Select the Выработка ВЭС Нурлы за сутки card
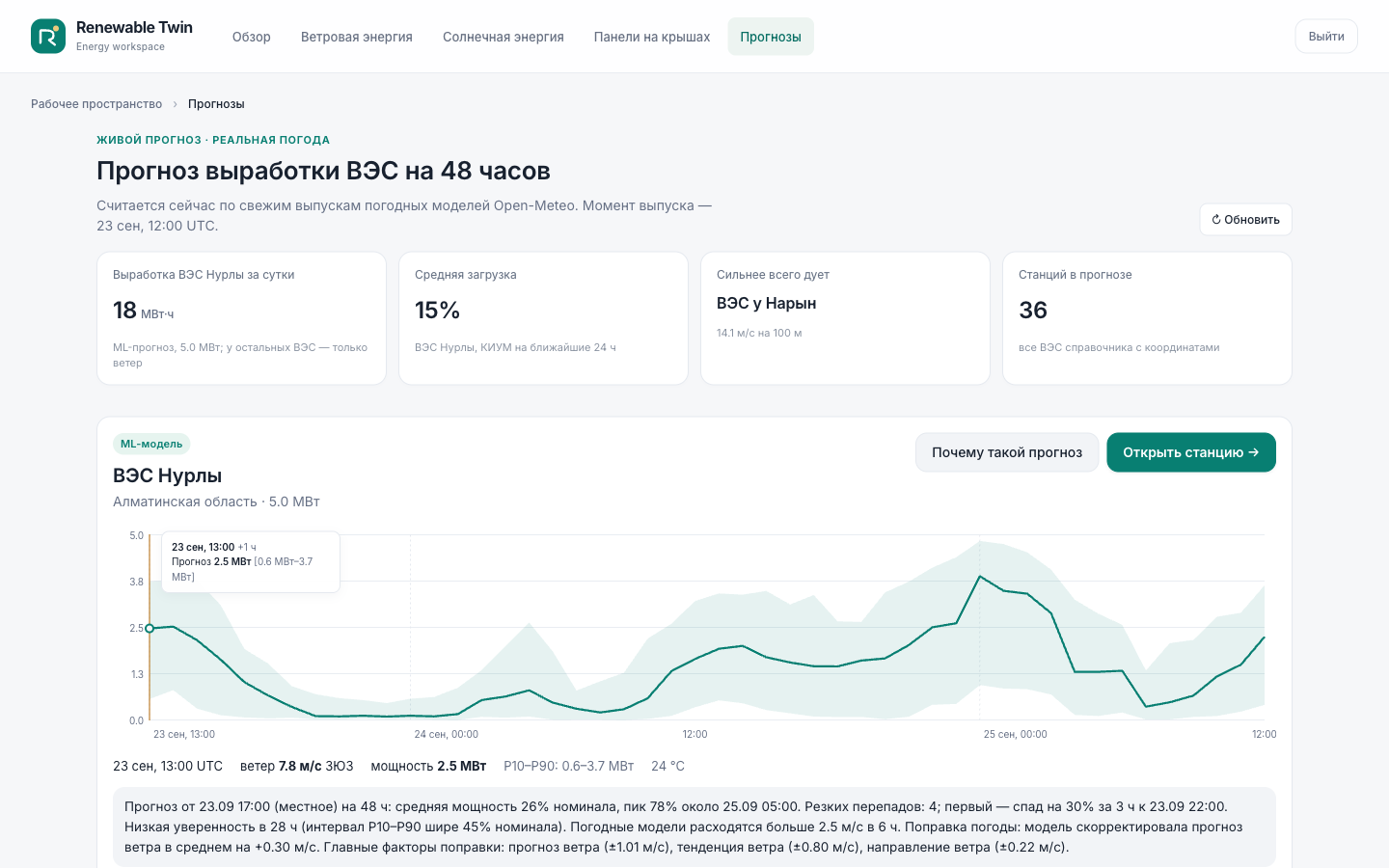 click(241, 318)
